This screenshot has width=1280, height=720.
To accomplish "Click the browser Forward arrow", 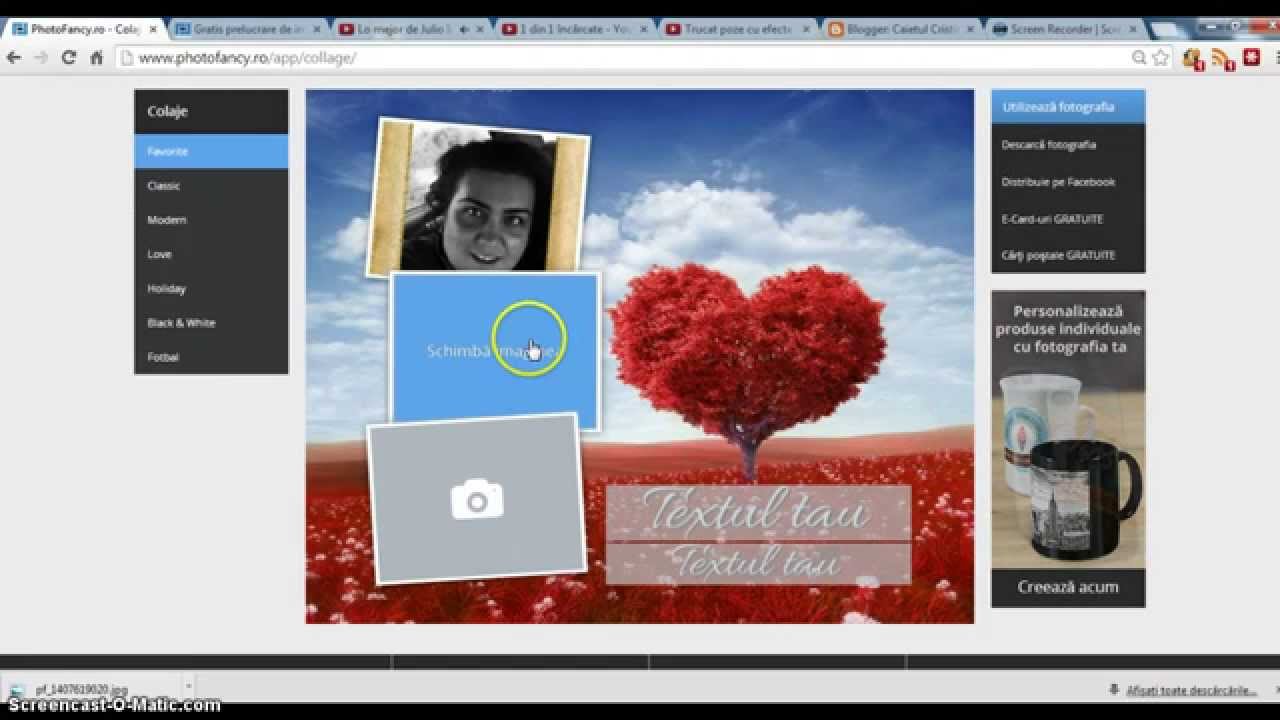I will 41,58.
